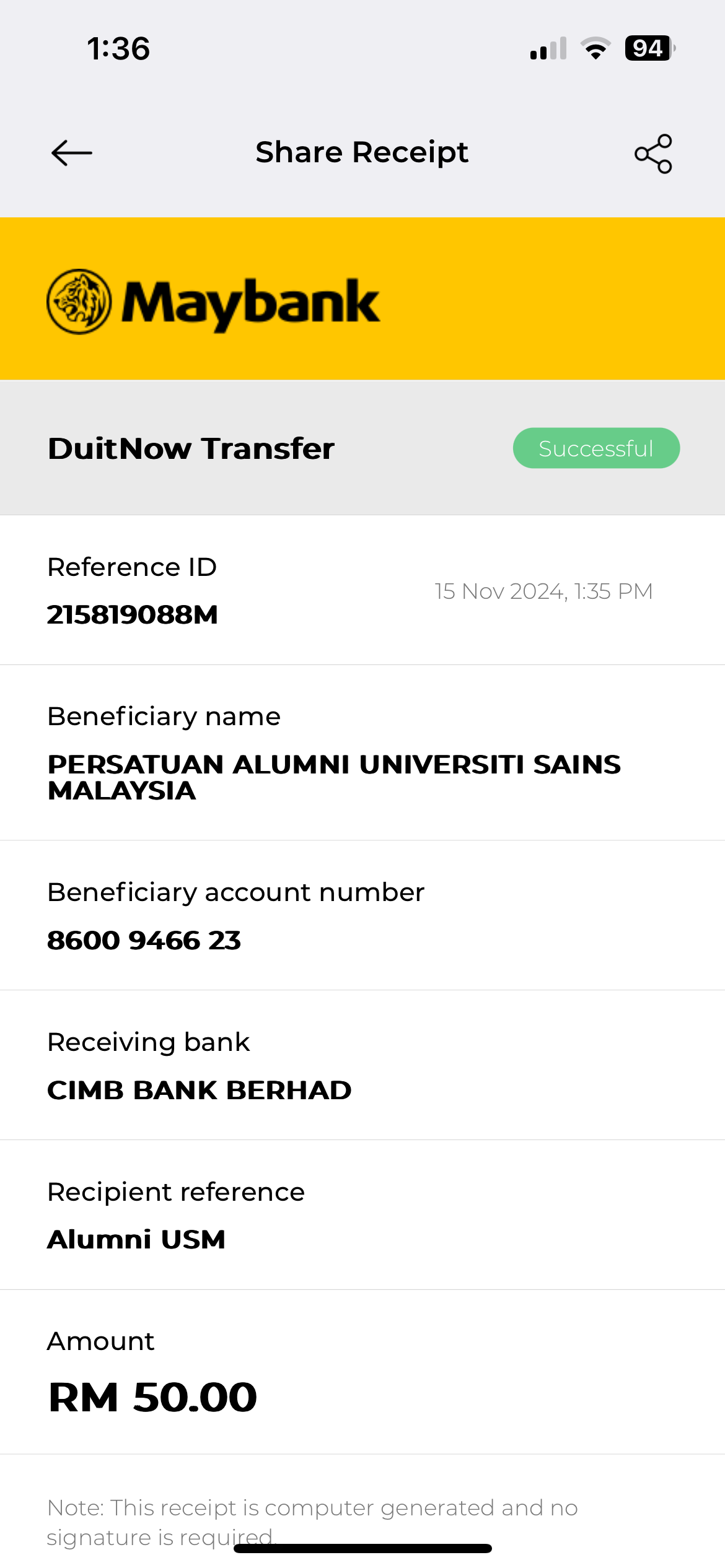Tap the 15 Nov 2024 timestamp

click(x=543, y=591)
